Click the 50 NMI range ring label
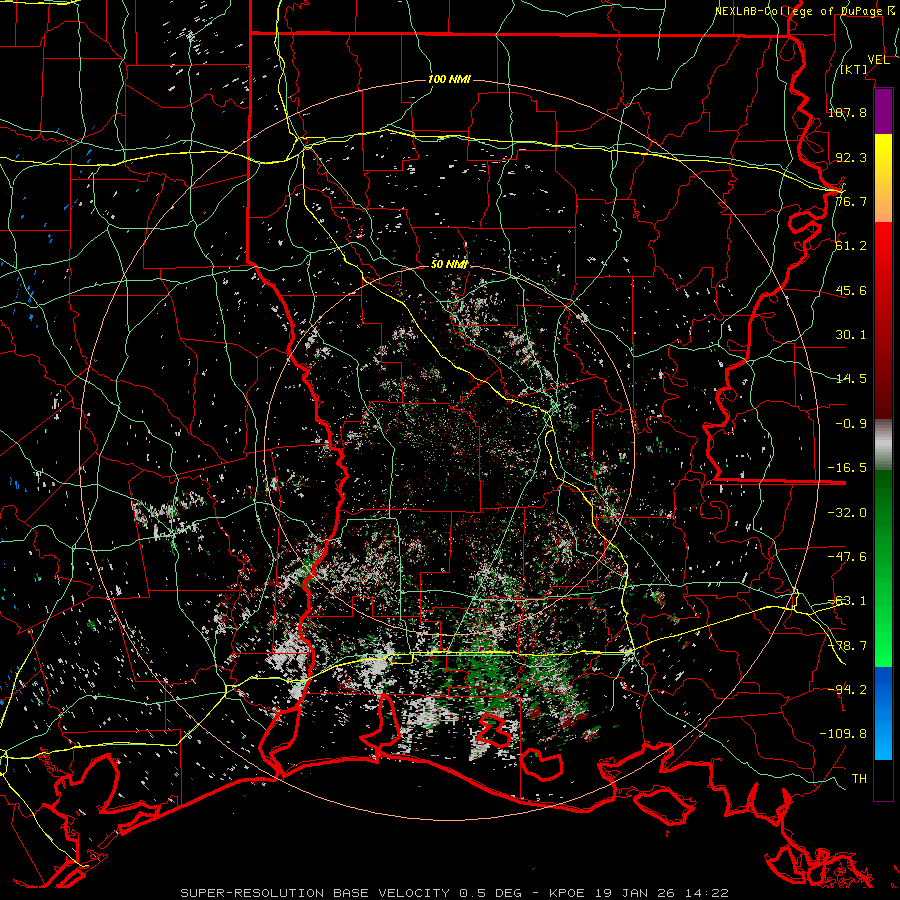Image resolution: width=900 pixels, height=900 pixels. (x=449, y=265)
